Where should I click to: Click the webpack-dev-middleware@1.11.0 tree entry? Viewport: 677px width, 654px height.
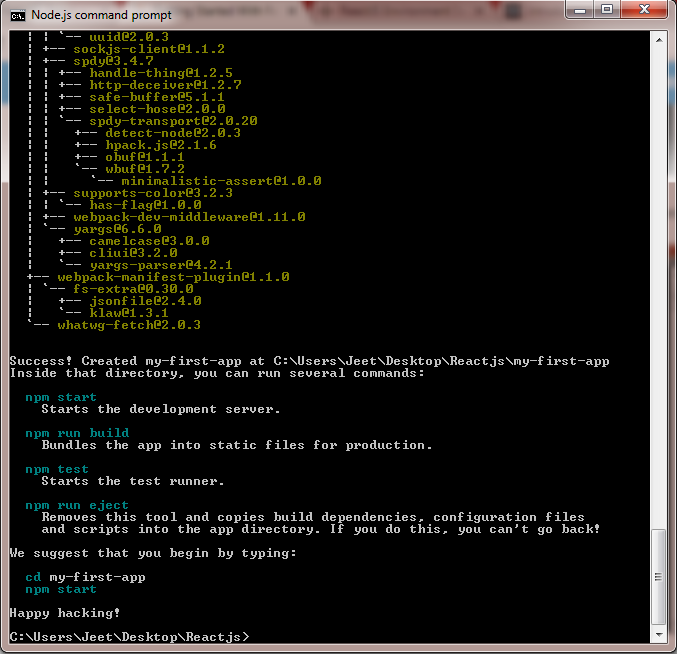(189, 216)
